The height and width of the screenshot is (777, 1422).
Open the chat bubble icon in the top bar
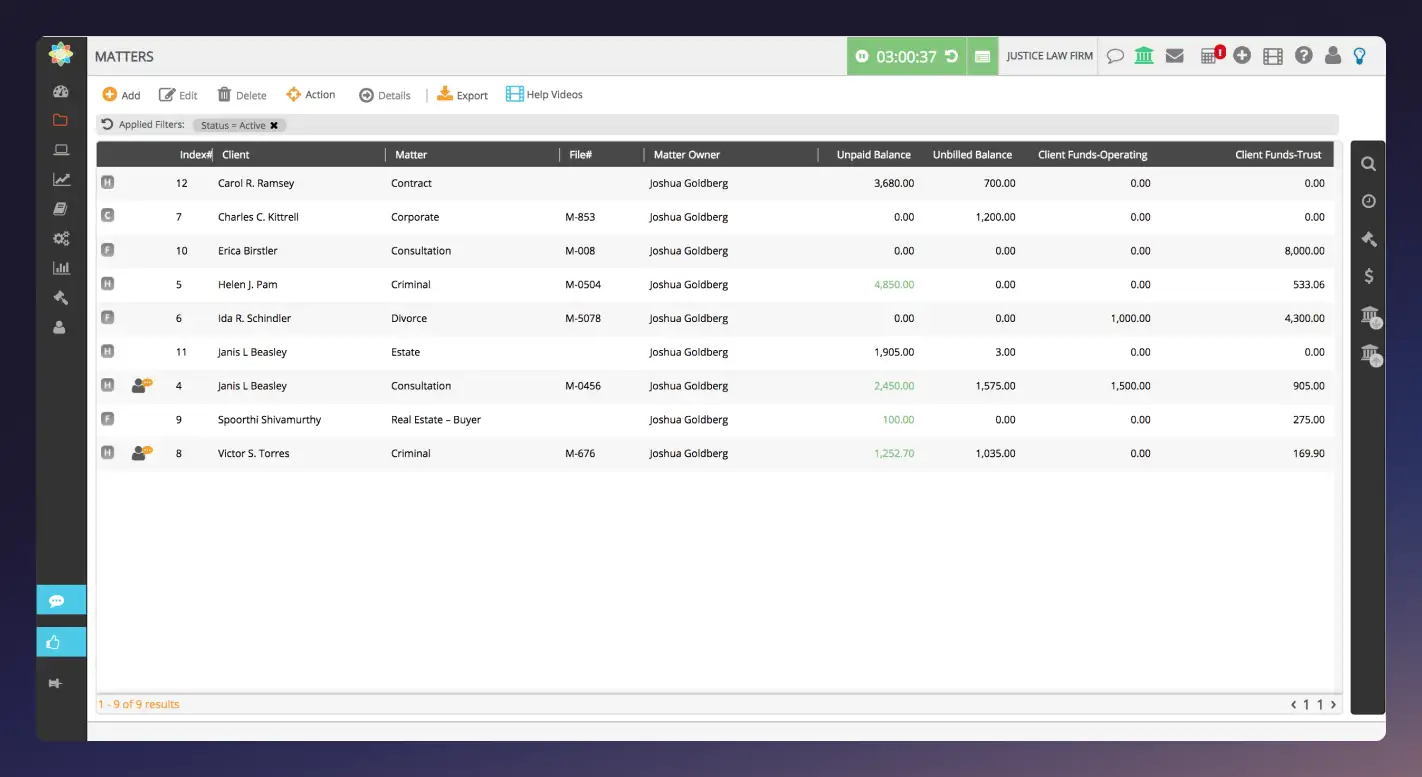click(1115, 56)
